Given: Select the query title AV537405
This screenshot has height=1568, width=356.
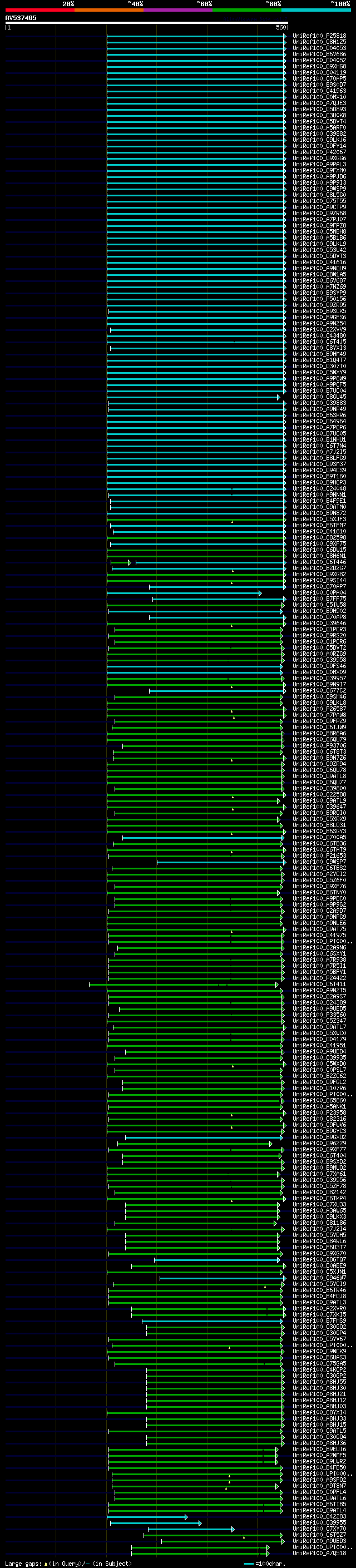Looking at the screenshot, I should pos(21,18).
